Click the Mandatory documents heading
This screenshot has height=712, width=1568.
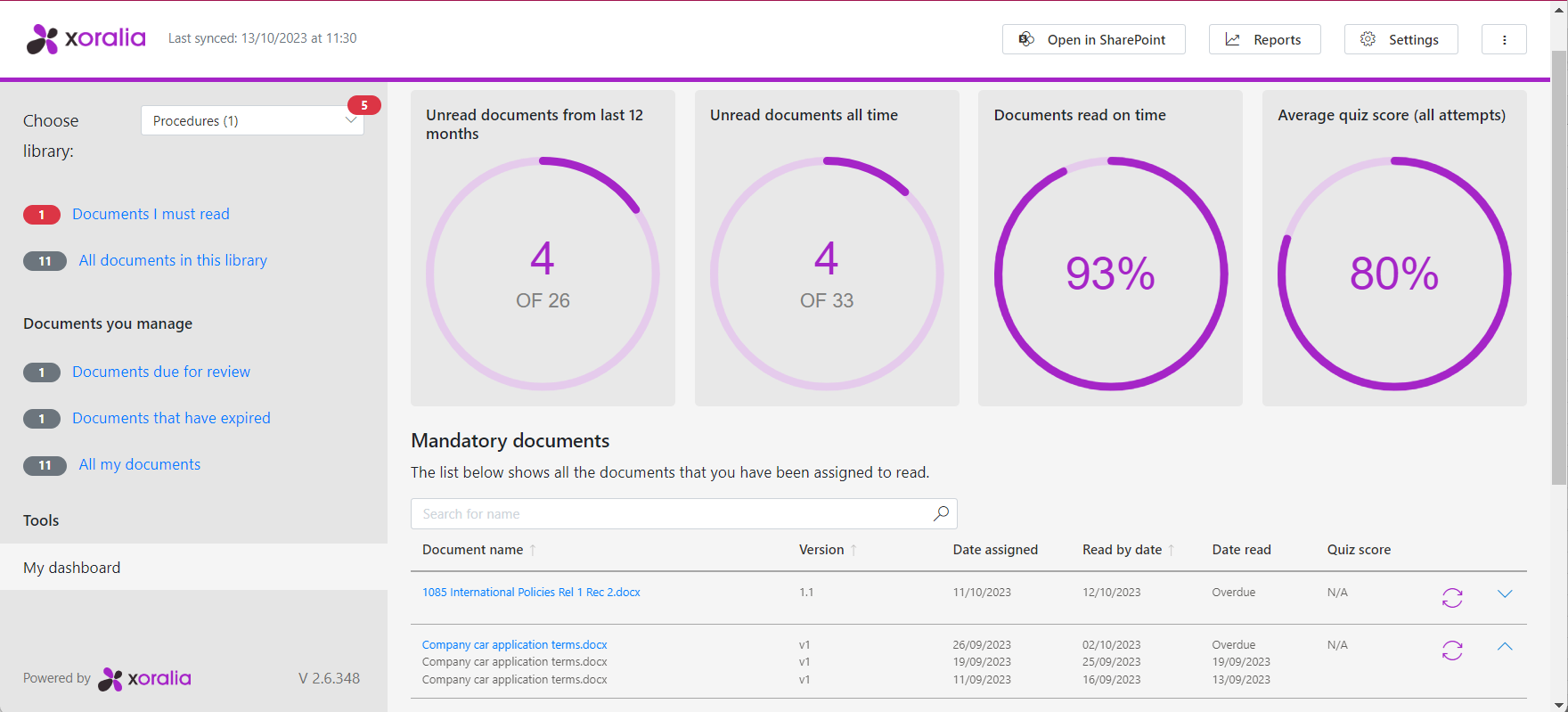click(x=510, y=440)
